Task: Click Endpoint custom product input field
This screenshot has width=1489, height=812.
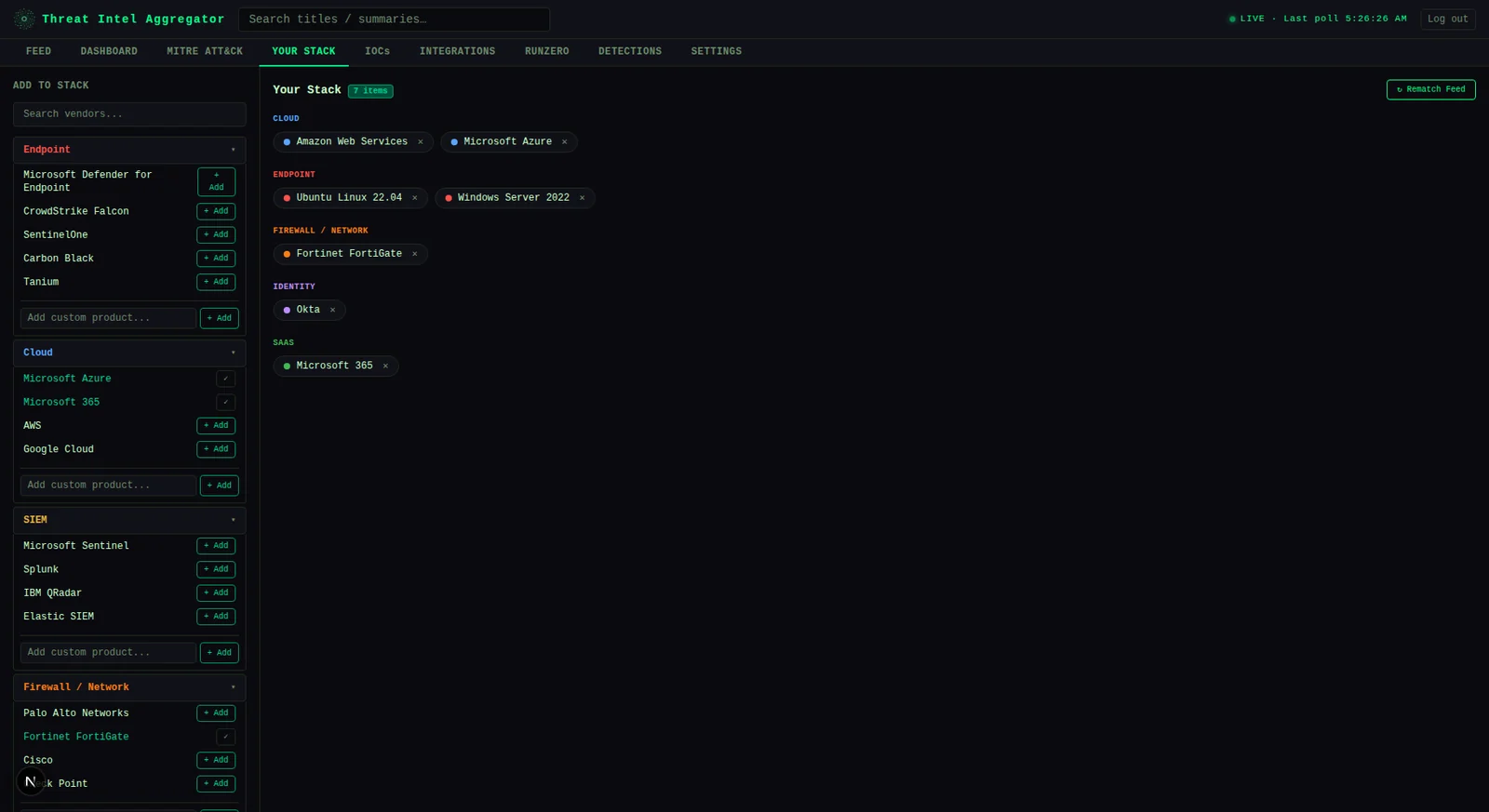Action: (x=108, y=318)
